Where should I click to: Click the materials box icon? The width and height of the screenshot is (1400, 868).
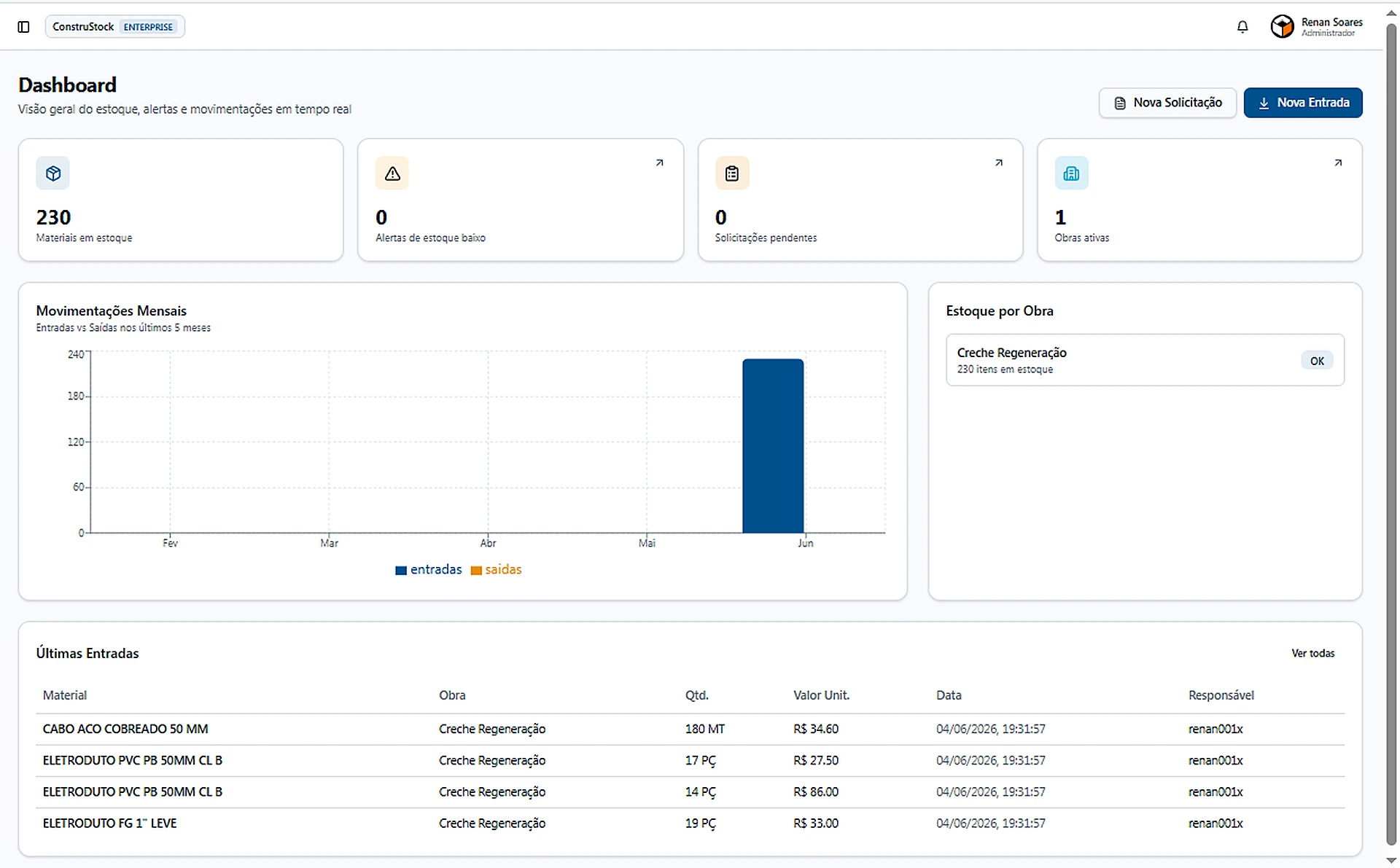[x=53, y=173]
